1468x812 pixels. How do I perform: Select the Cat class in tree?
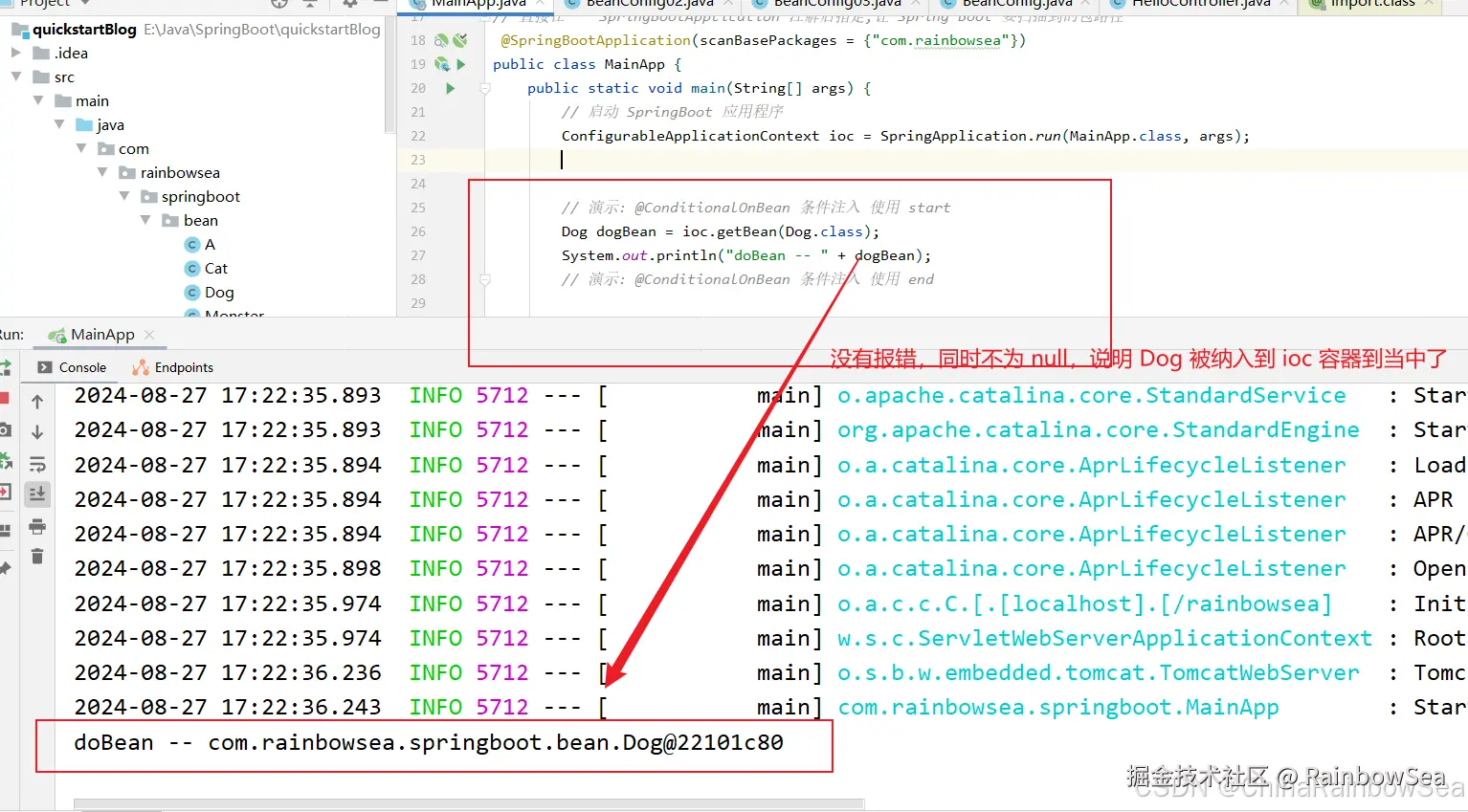click(x=216, y=269)
